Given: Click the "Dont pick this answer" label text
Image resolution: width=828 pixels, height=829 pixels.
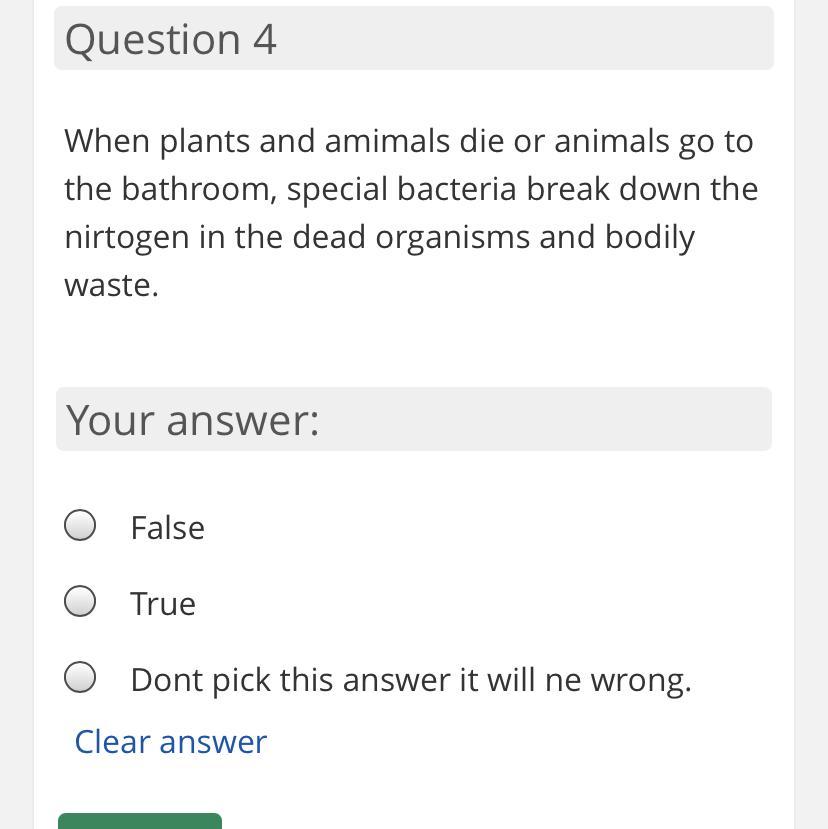Looking at the screenshot, I should tap(410, 680).
